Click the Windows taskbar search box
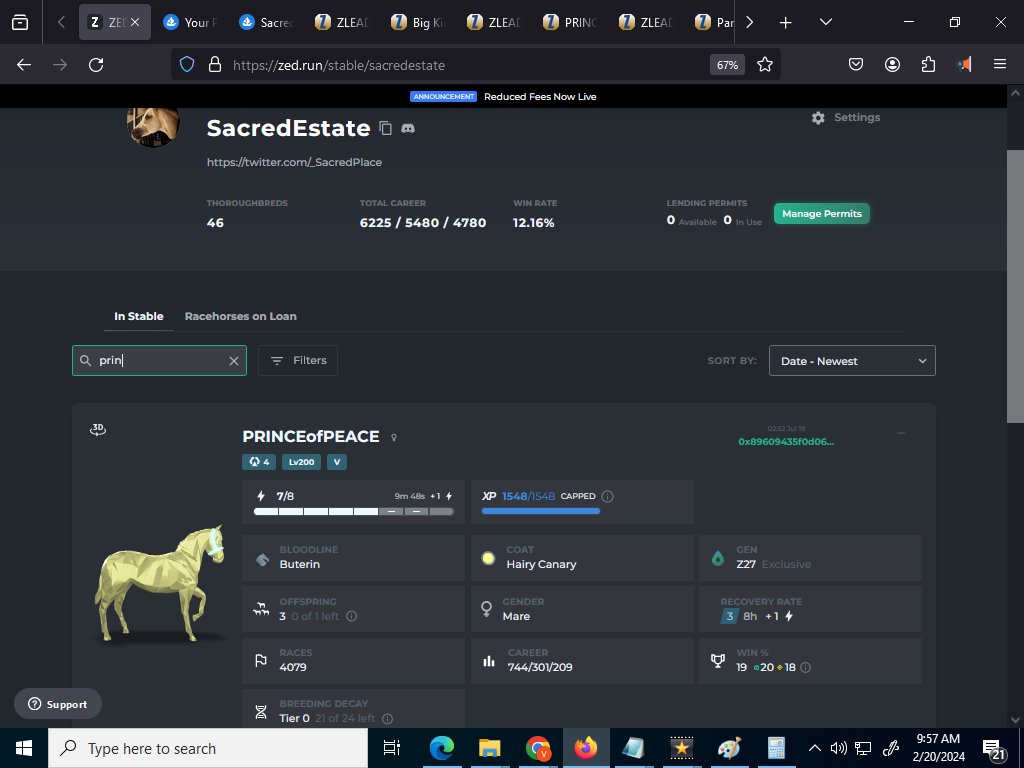 208,748
